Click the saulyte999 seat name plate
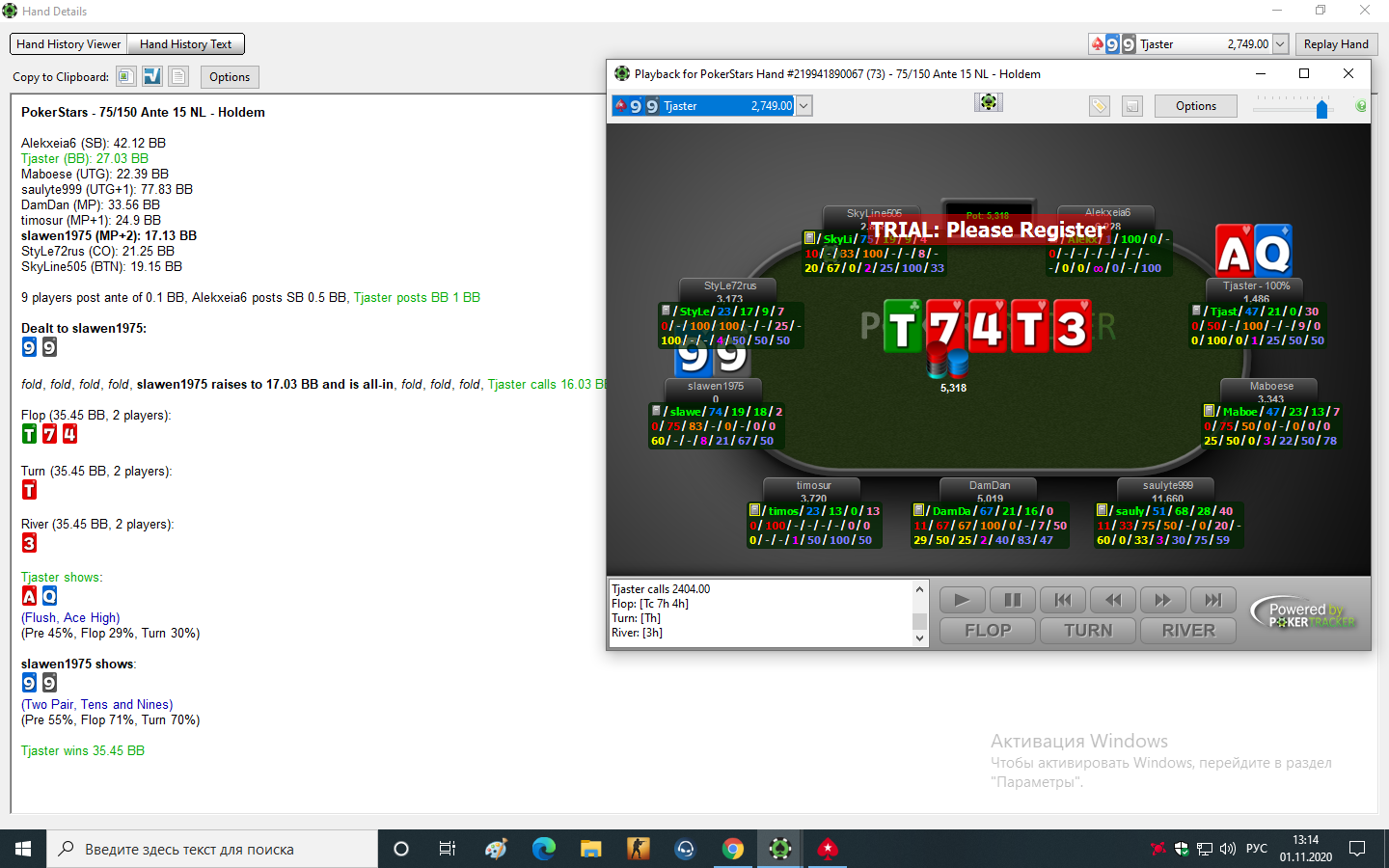The image size is (1389, 868). click(x=1167, y=491)
